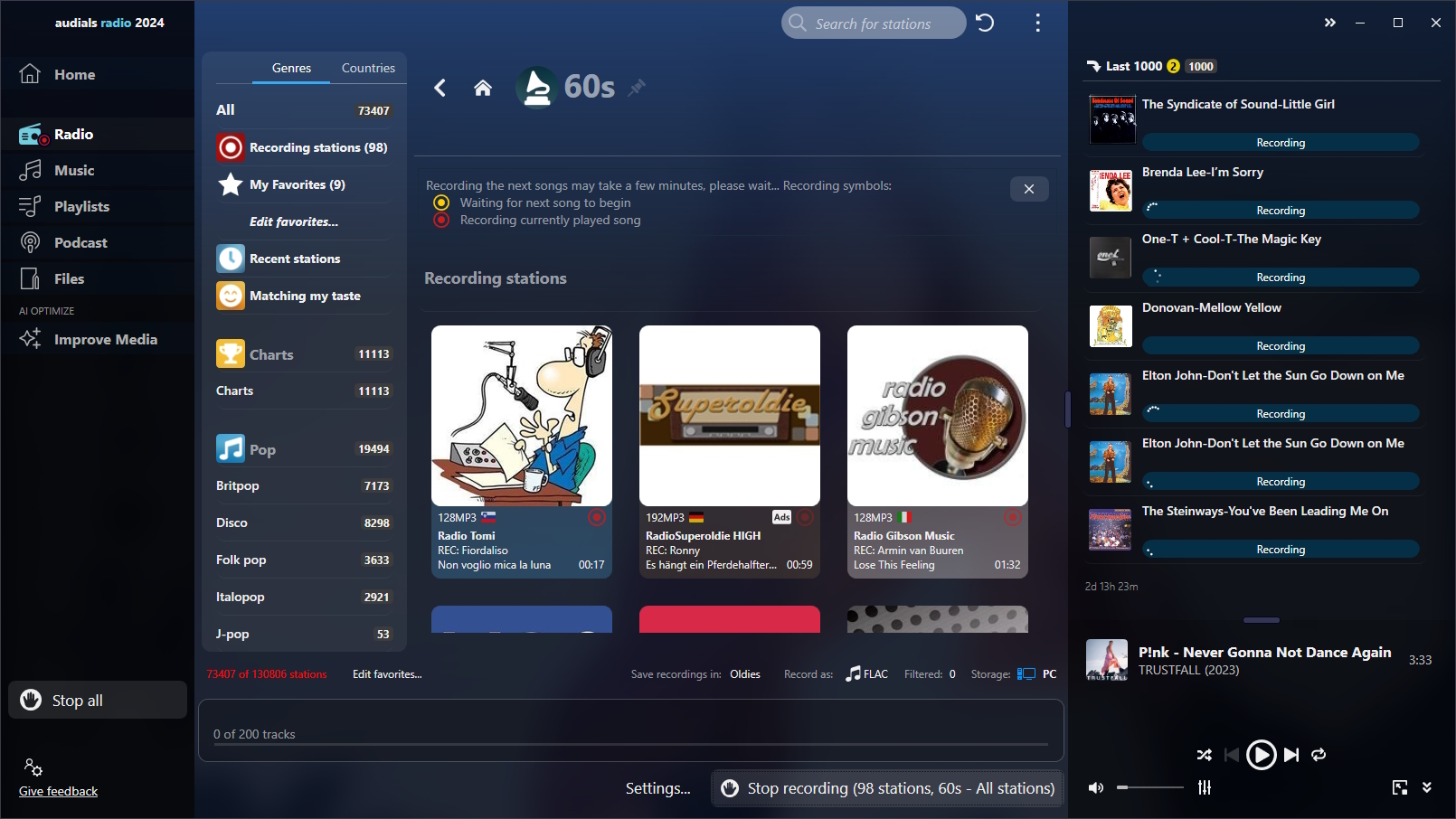Open Matching my taste smiley entry
Viewport: 1456px width, 819px height.
tap(304, 296)
